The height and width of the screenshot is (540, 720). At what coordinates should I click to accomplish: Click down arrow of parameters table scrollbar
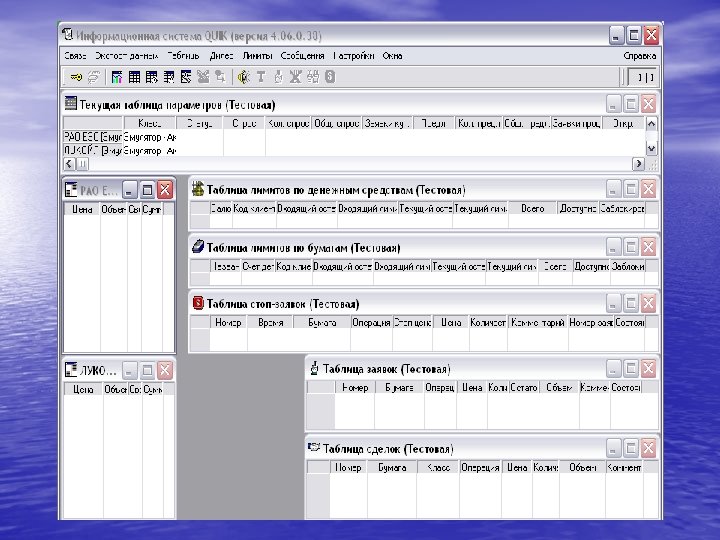coord(651,148)
